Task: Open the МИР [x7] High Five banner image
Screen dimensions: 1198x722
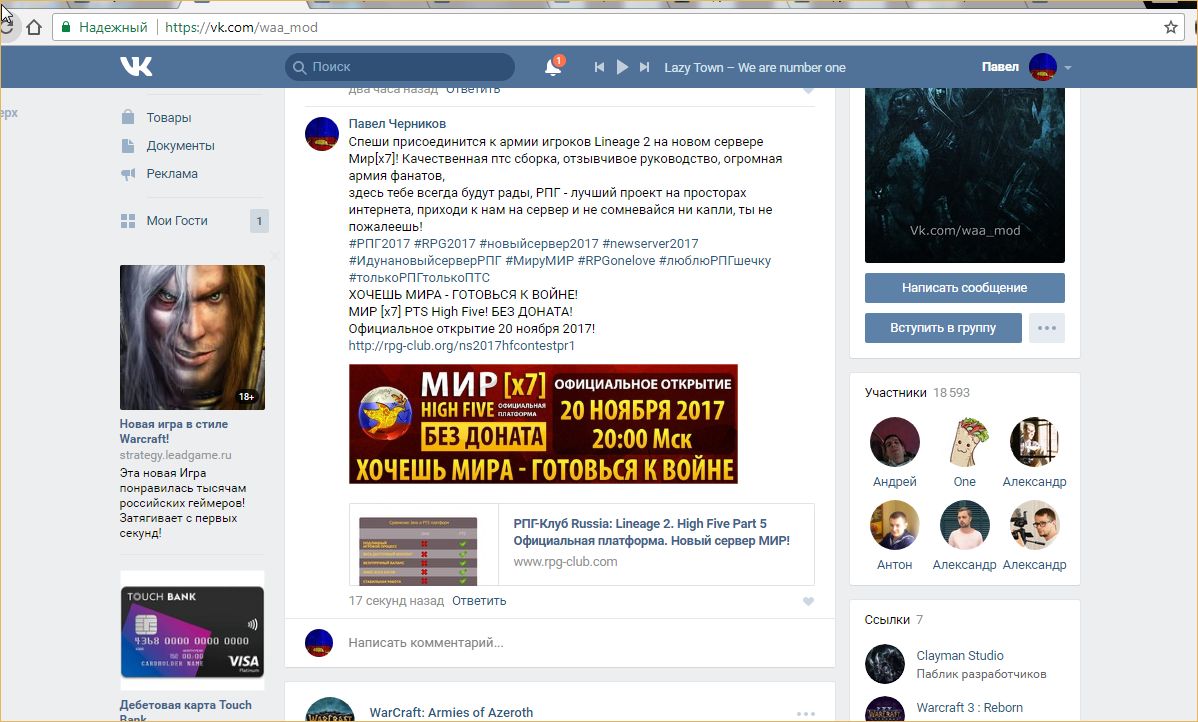Action: pyautogui.click(x=543, y=424)
